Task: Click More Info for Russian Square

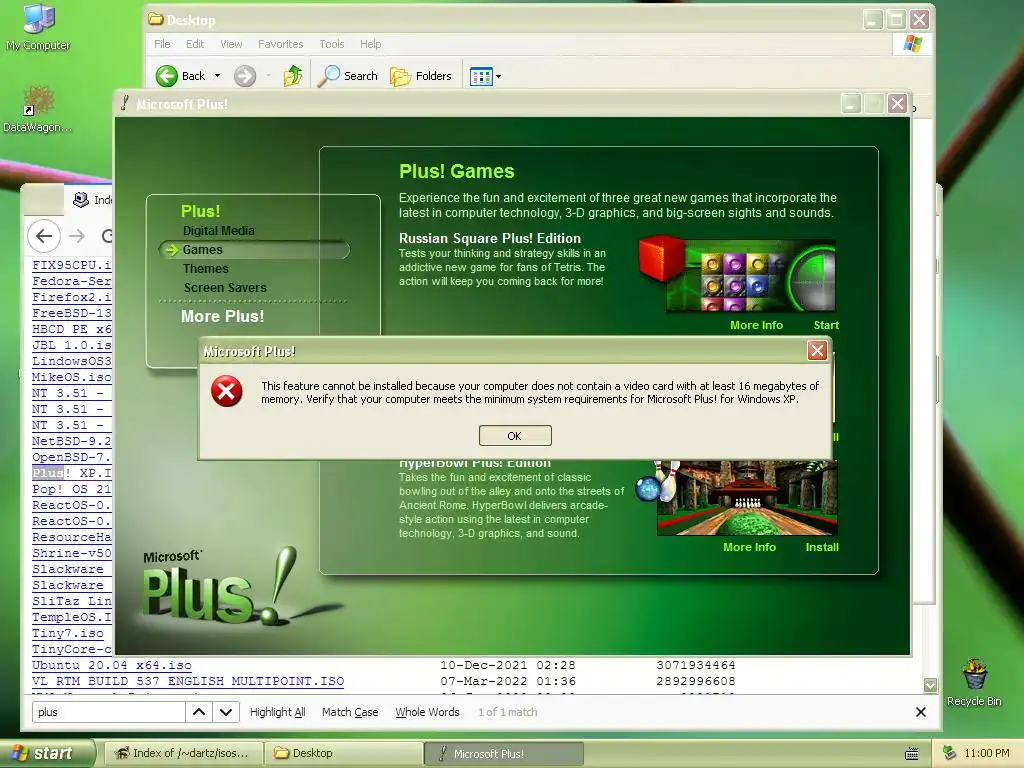Action: (x=756, y=325)
